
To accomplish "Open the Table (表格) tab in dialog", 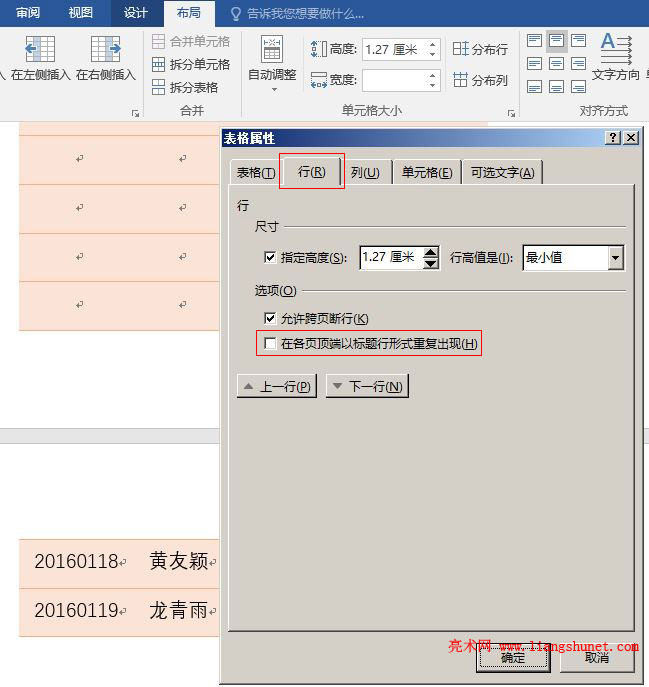I will coord(256,173).
